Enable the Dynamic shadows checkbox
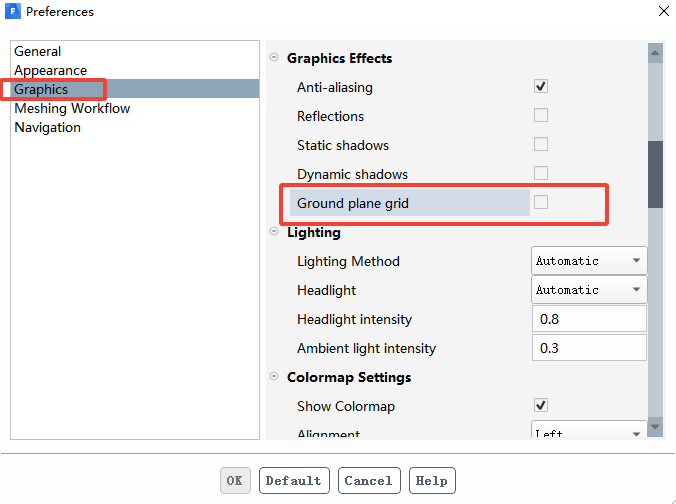 [541, 173]
